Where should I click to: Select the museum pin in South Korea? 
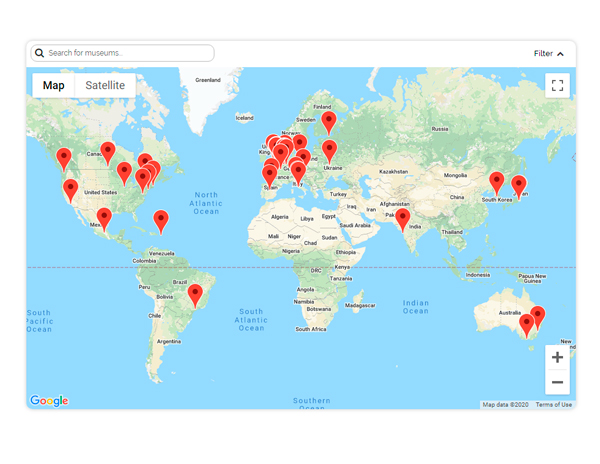click(x=496, y=182)
